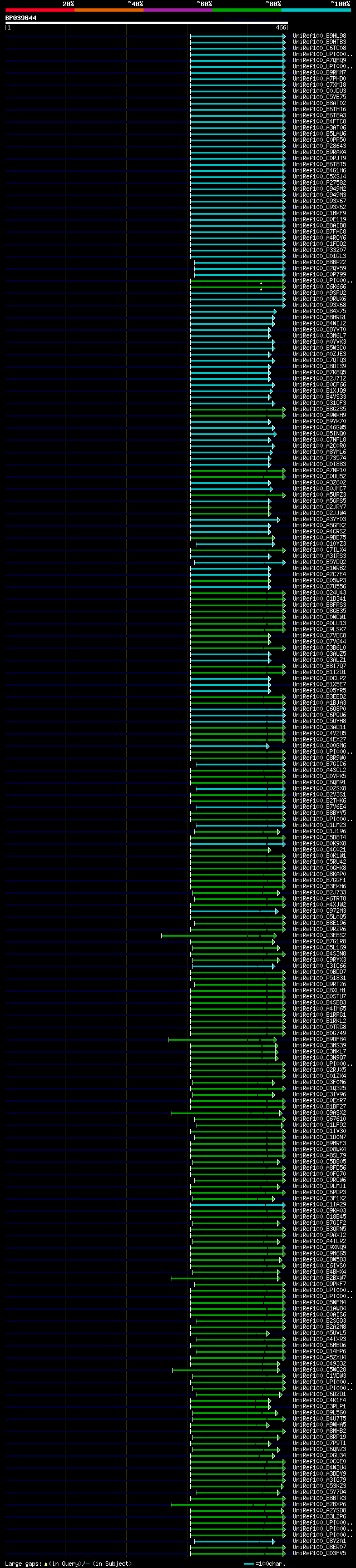Select the label UniRef100_Q6K666
356x1568 pixels.
(x=319, y=286)
